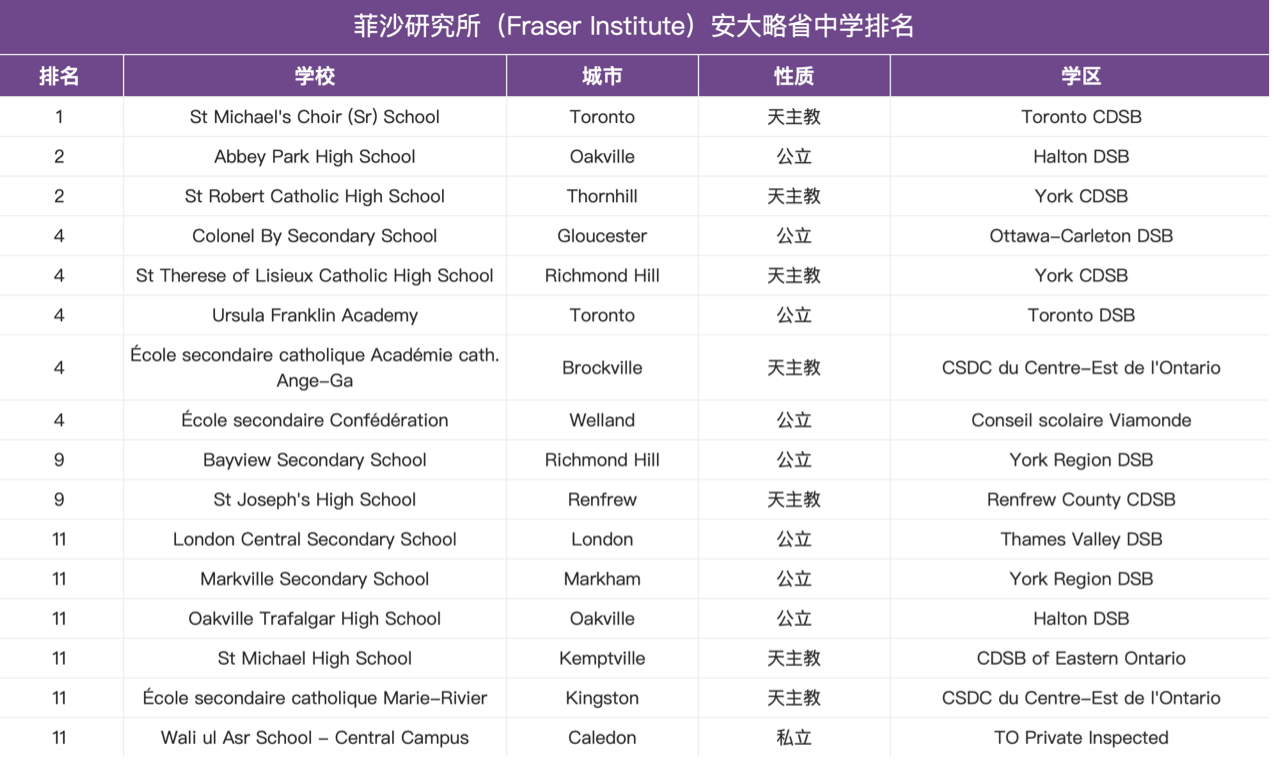Viewport: 1274px width, 760px height.
Task: Click the table title mentioning Fraser Institute
Action: point(635,26)
